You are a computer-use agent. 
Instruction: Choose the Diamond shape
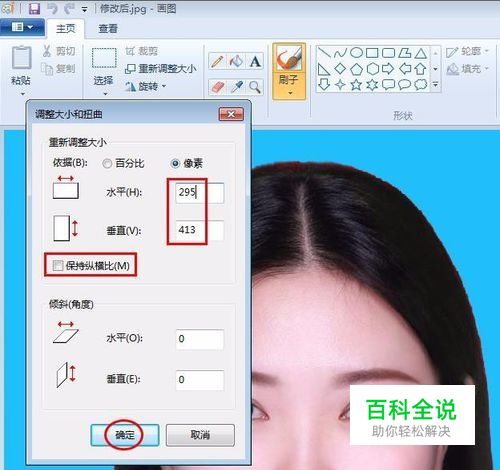340,69
